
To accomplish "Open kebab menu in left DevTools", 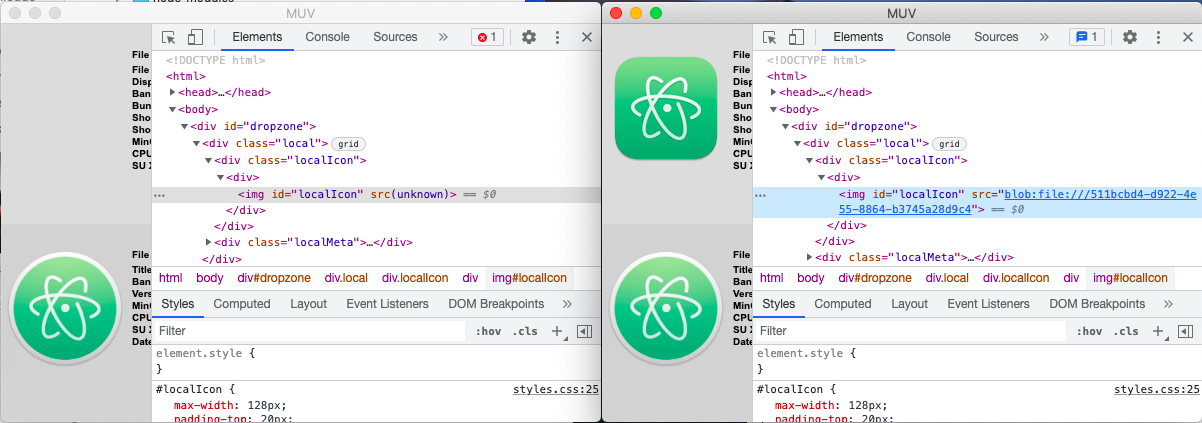I will point(558,37).
